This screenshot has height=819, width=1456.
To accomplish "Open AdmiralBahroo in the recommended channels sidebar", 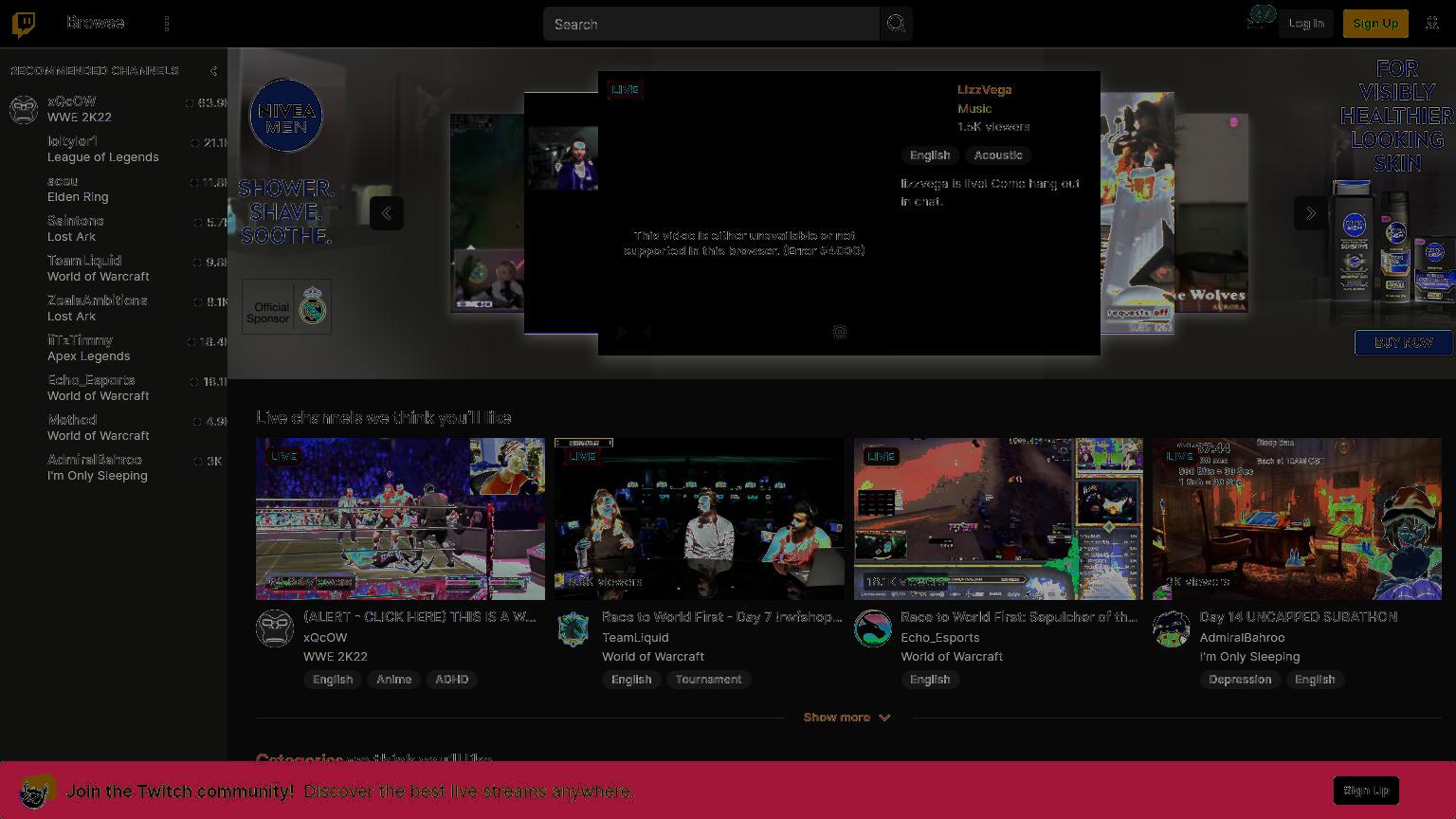I will [114, 467].
